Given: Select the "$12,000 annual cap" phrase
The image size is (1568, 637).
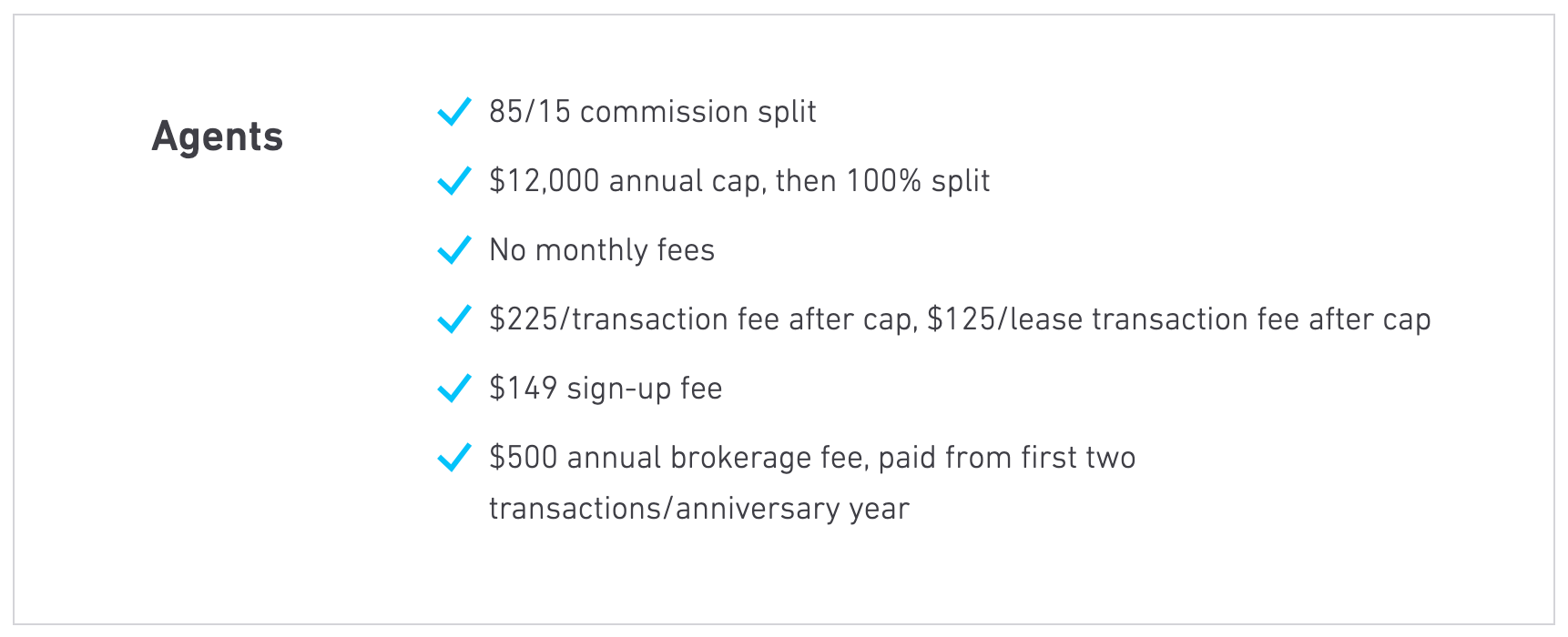Looking at the screenshot, I should coord(628,181).
